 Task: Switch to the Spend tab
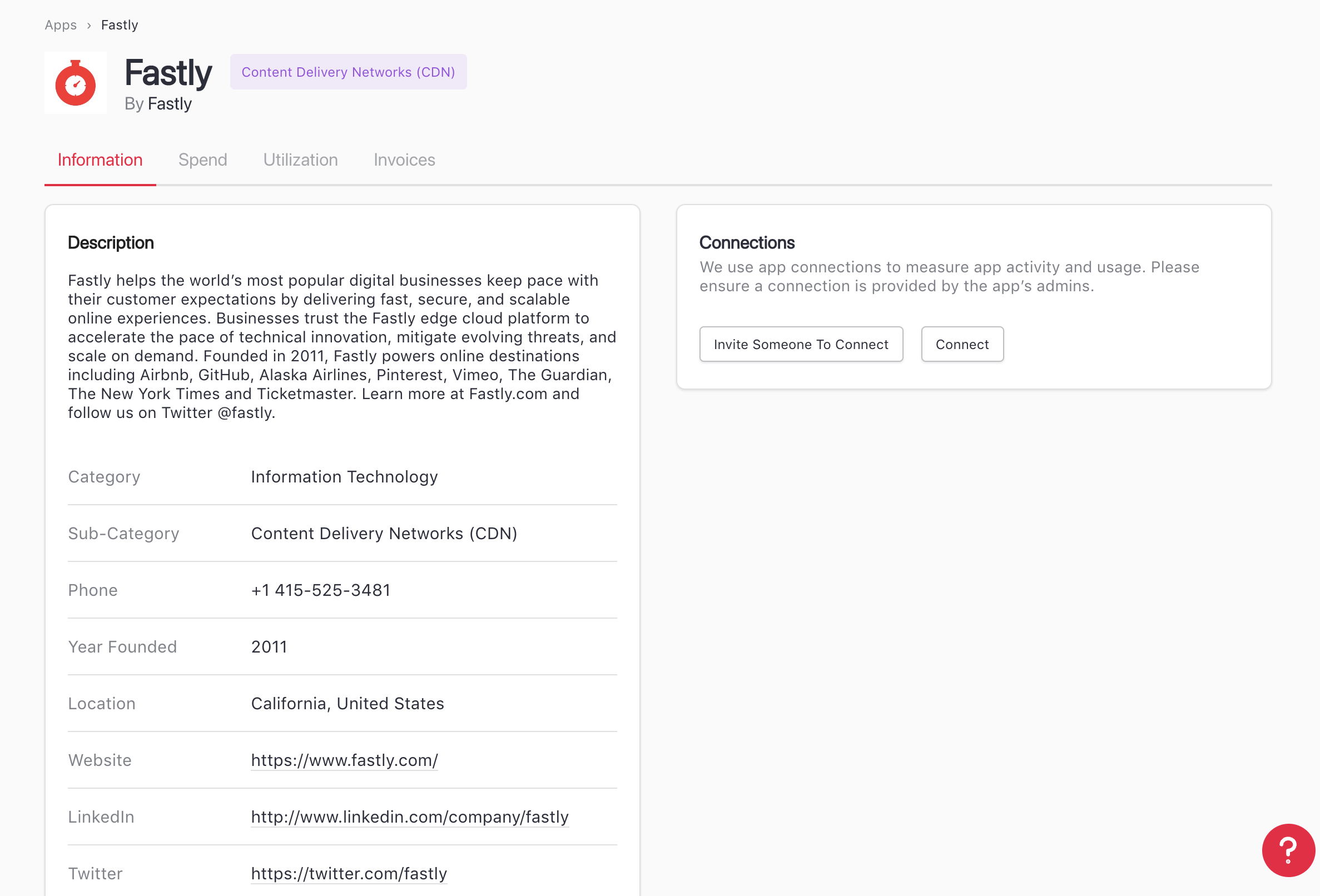202,160
